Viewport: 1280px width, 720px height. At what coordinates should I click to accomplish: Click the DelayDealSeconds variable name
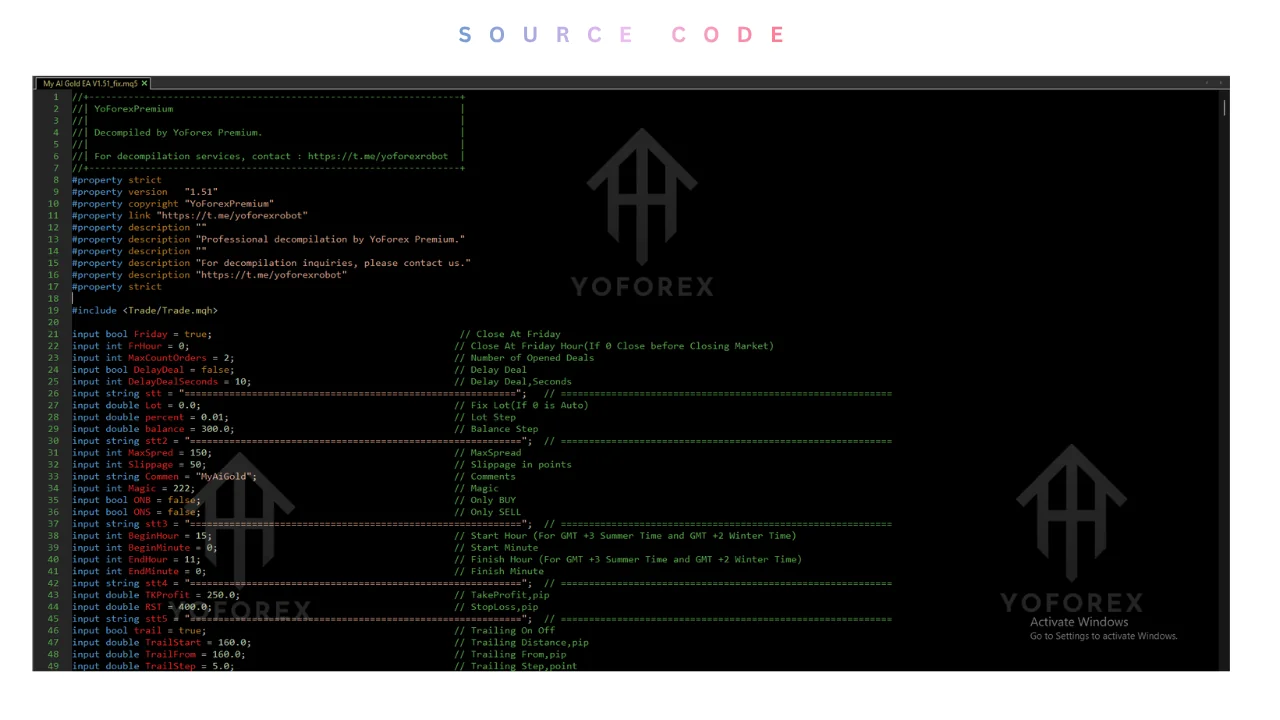[x=172, y=382]
